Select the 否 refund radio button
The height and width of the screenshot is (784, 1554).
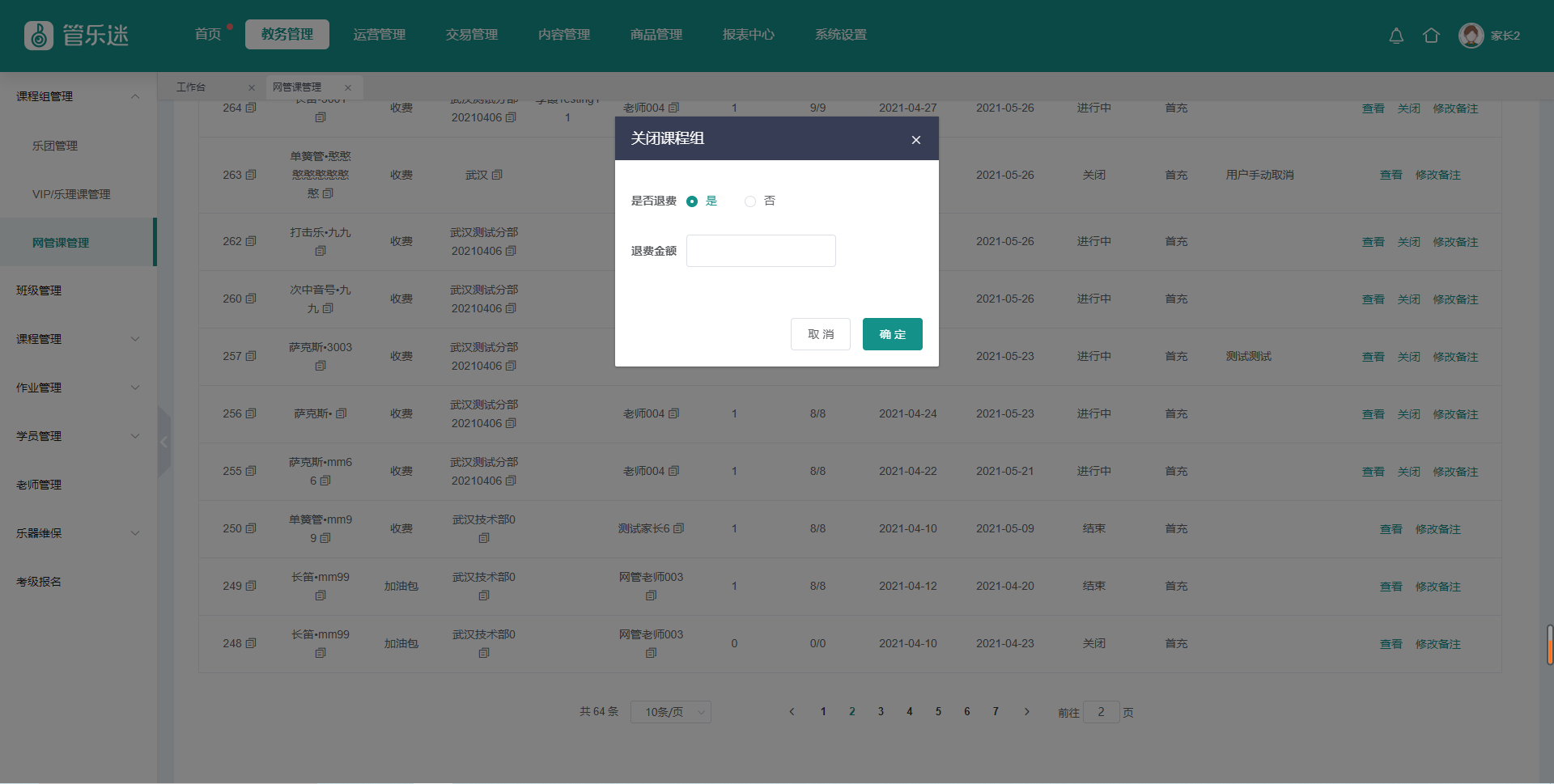(x=750, y=201)
